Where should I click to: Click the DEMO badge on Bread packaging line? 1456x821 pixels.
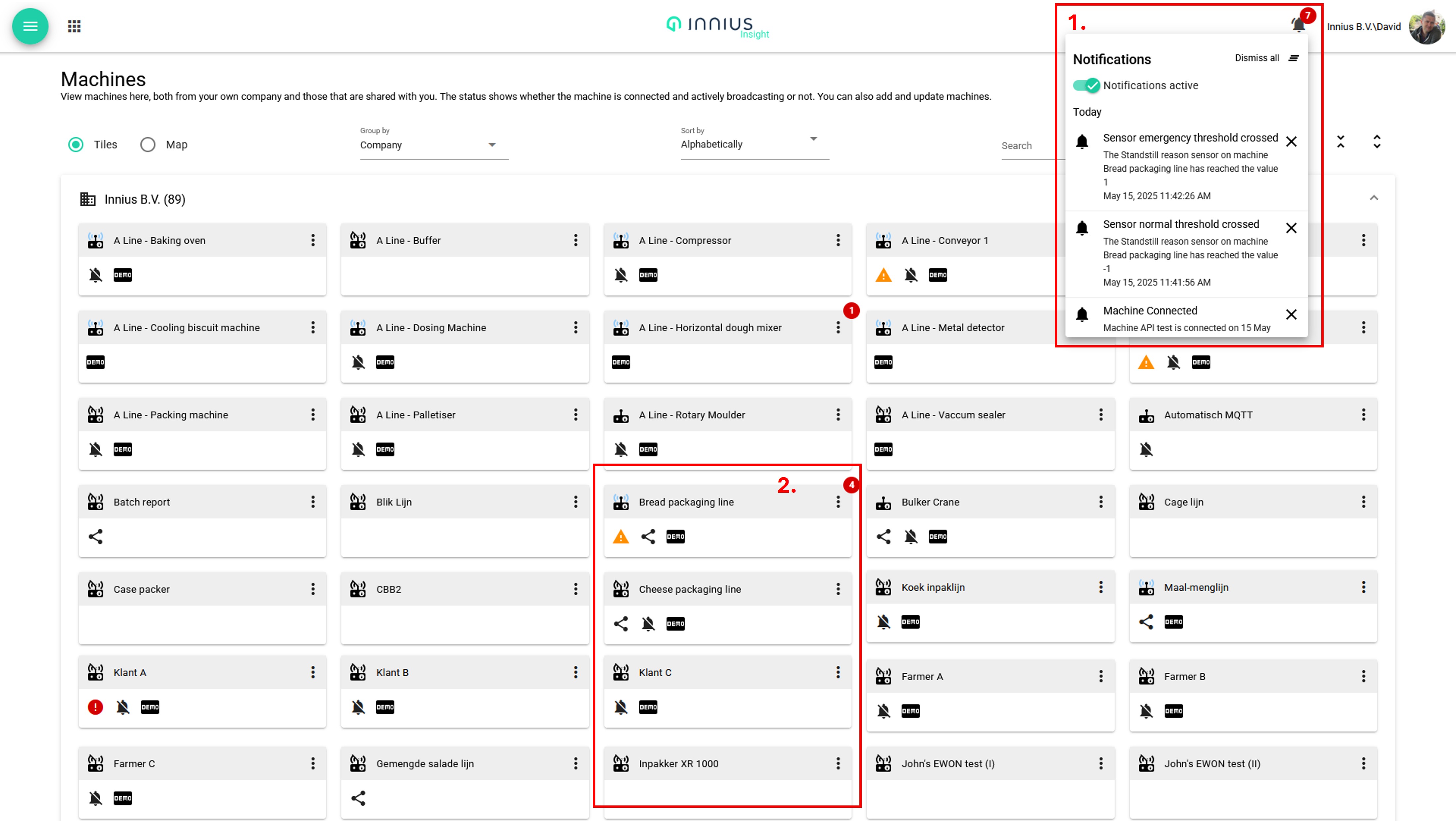tap(675, 537)
